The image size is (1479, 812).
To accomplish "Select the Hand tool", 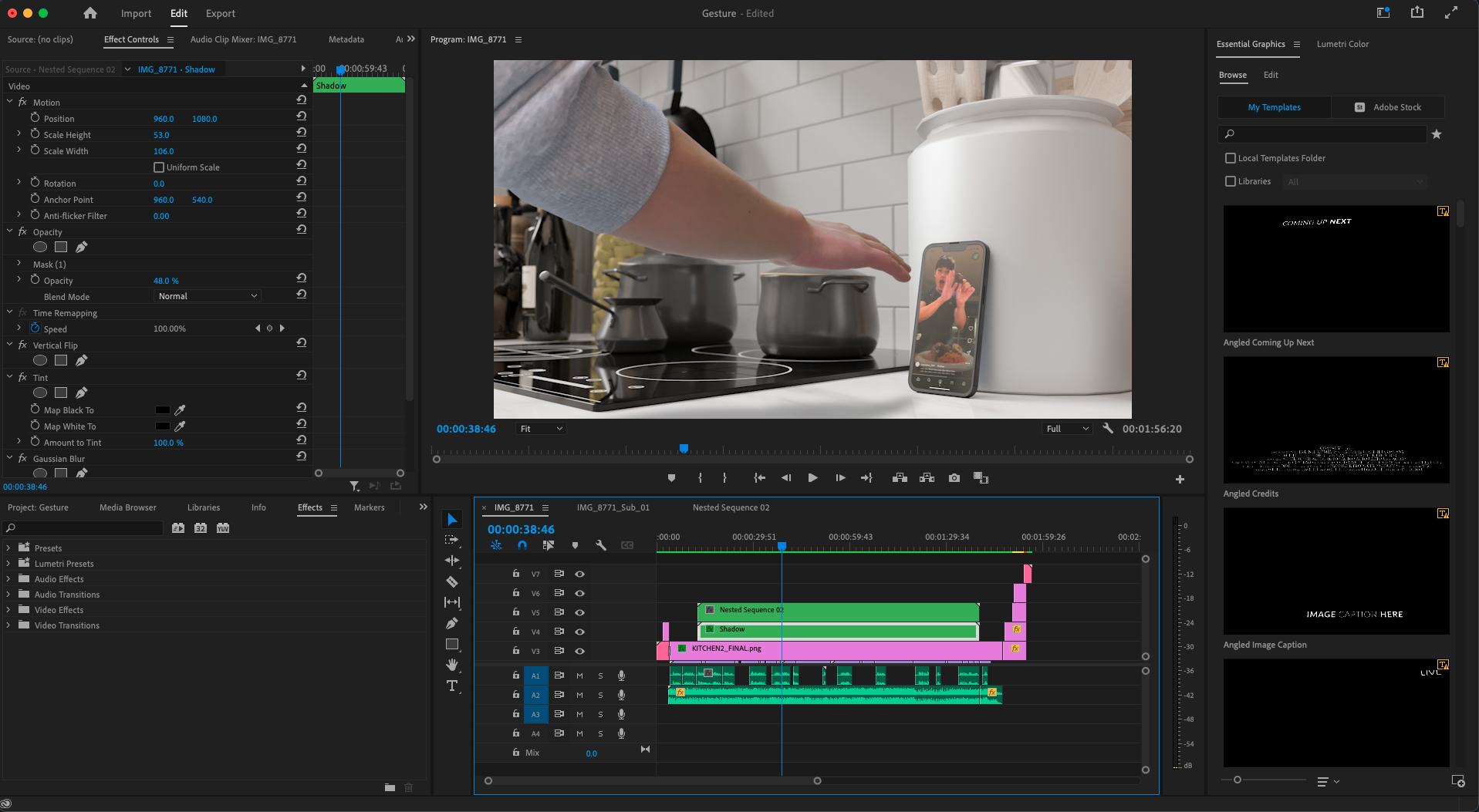I will tap(452, 665).
